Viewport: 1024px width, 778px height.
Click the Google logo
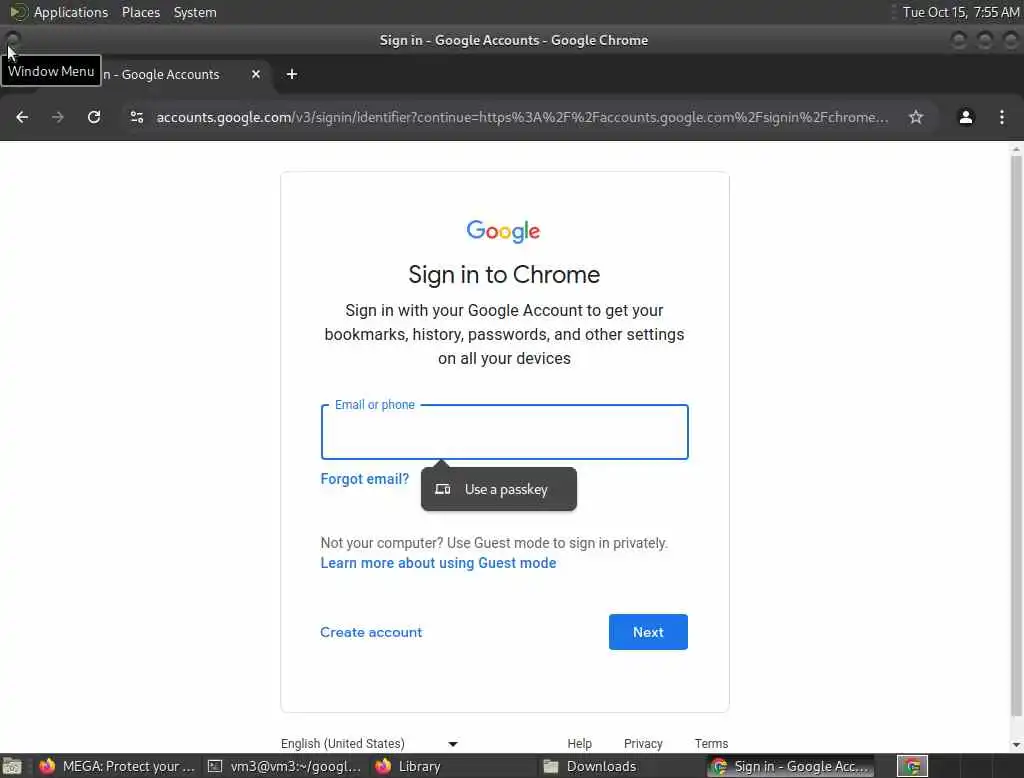(504, 231)
